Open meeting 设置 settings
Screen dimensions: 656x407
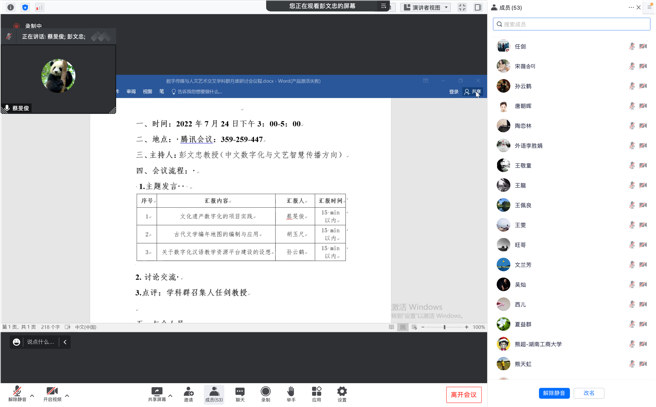(x=342, y=392)
